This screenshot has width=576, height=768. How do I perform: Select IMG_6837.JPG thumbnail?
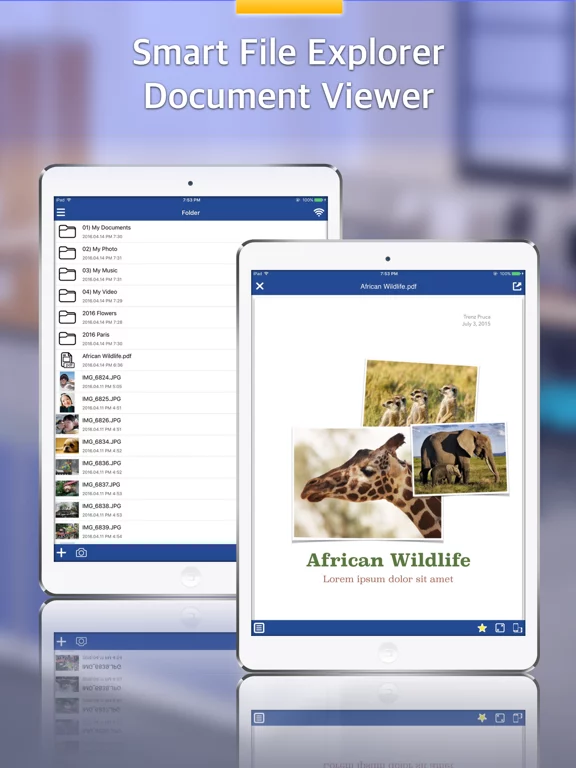coord(67,488)
